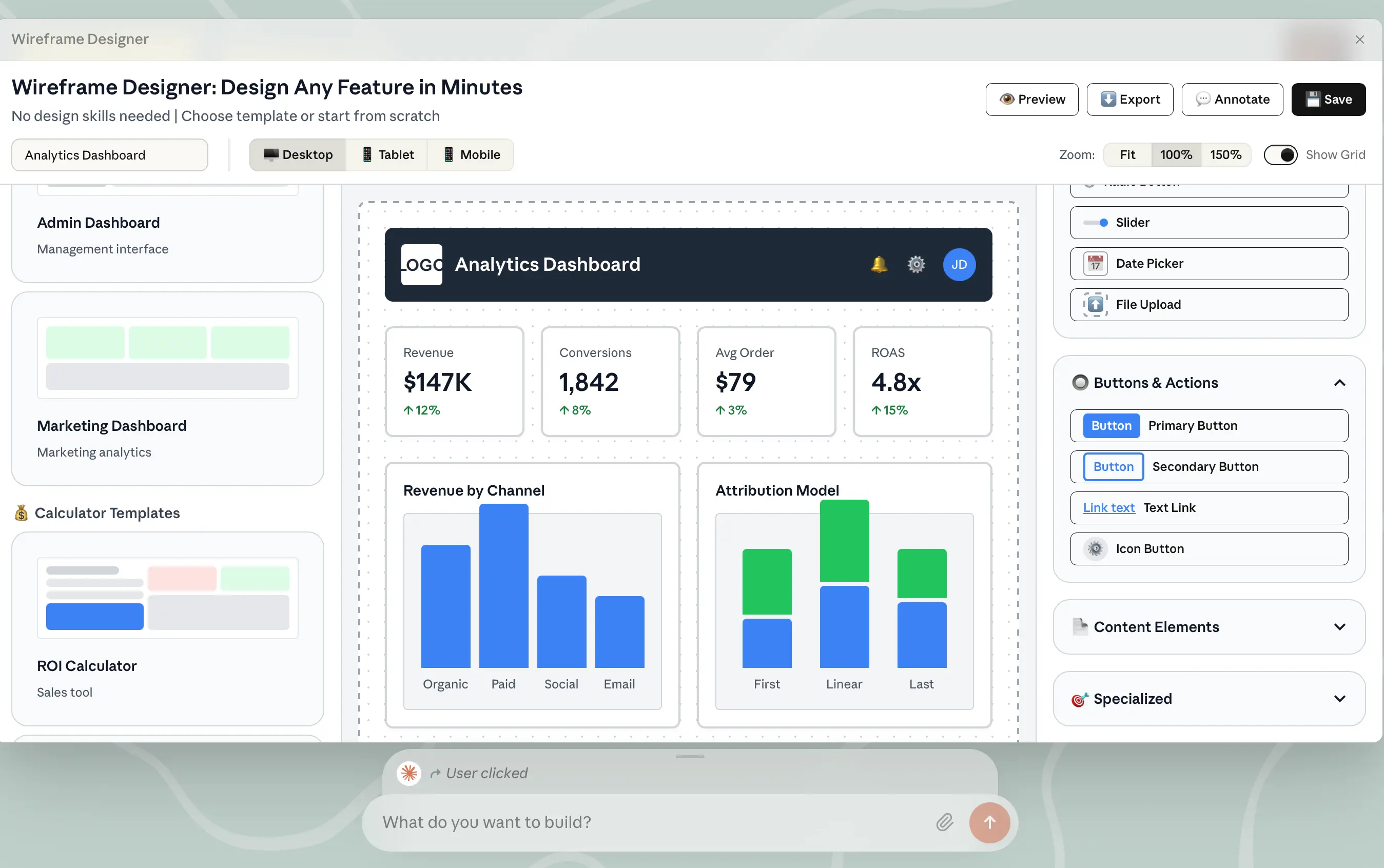The height and width of the screenshot is (868, 1384).
Task: Switch to Mobile device view
Action: click(x=471, y=155)
